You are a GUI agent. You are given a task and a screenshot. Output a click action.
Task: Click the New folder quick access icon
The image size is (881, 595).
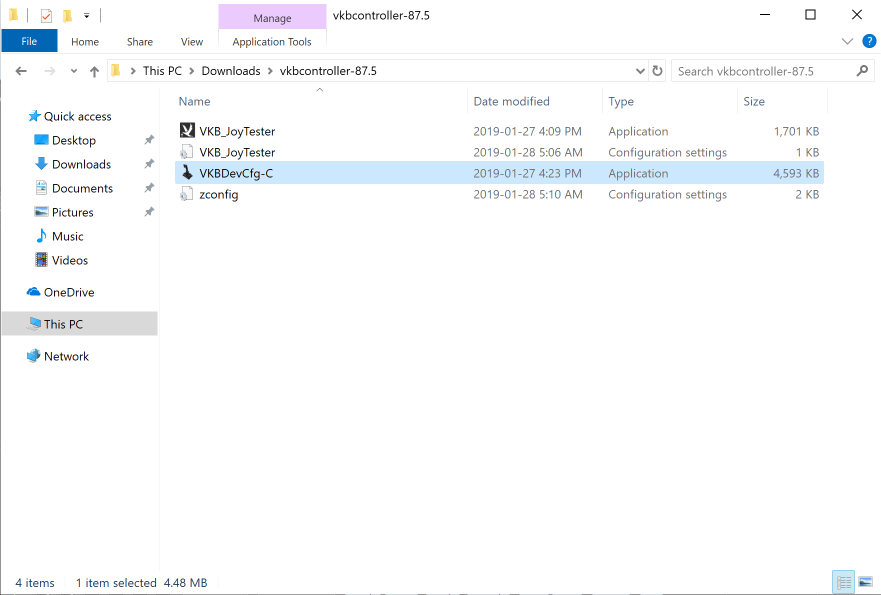coord(67,16)
